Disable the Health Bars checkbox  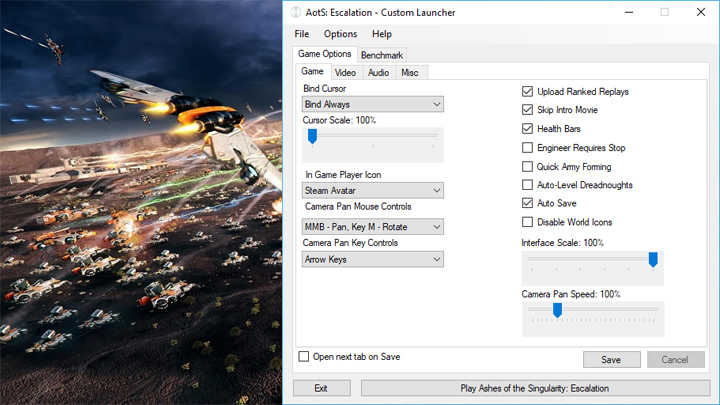[527, 129]
